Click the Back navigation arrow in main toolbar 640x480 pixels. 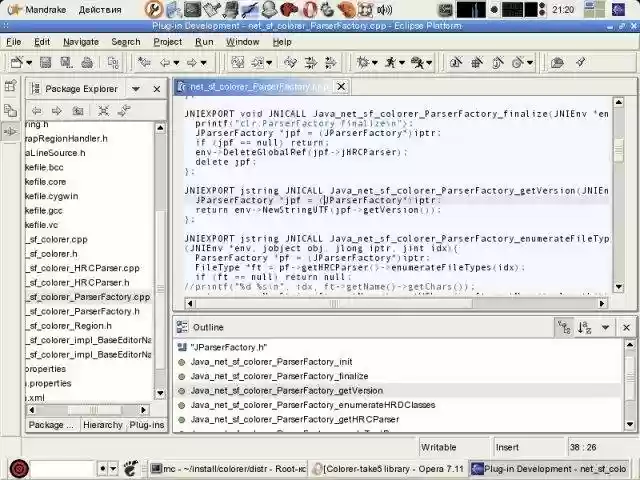(165, 62)
